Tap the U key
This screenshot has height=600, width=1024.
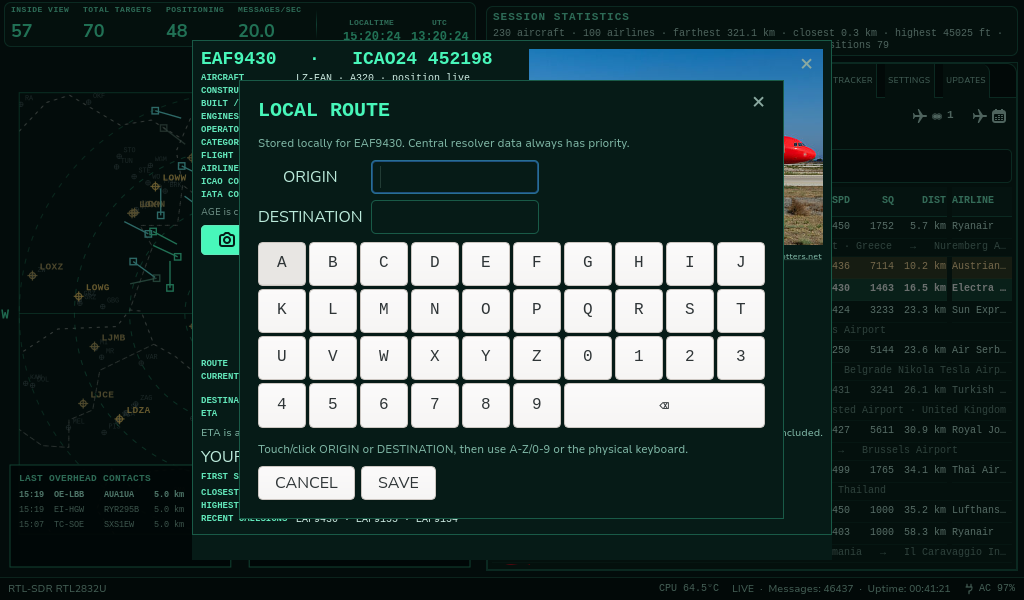tap(281, 358)
